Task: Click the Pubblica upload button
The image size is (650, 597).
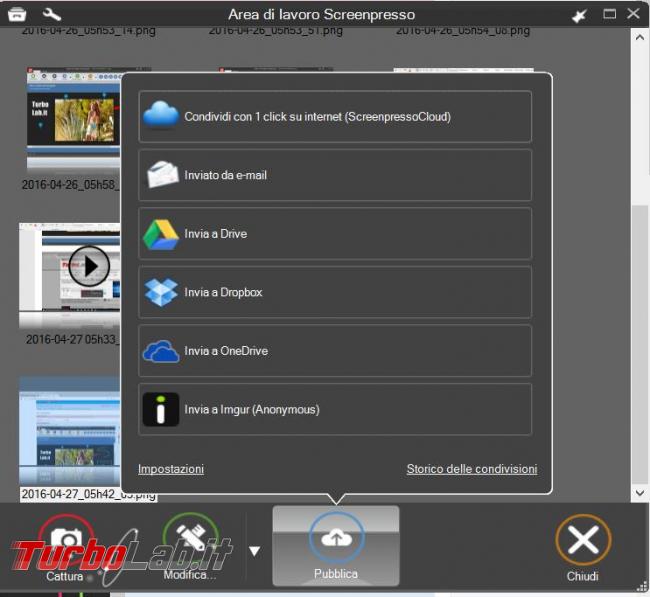Action: point(336,545)
